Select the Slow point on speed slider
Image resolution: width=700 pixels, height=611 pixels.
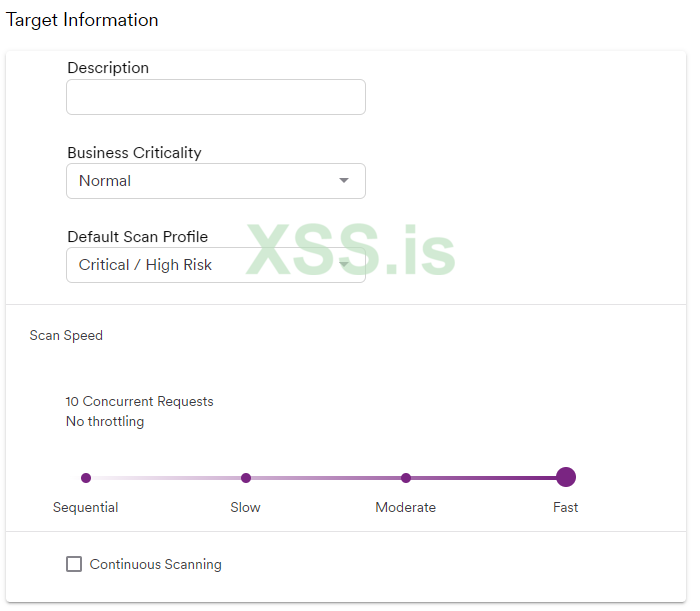click(246, 478)
